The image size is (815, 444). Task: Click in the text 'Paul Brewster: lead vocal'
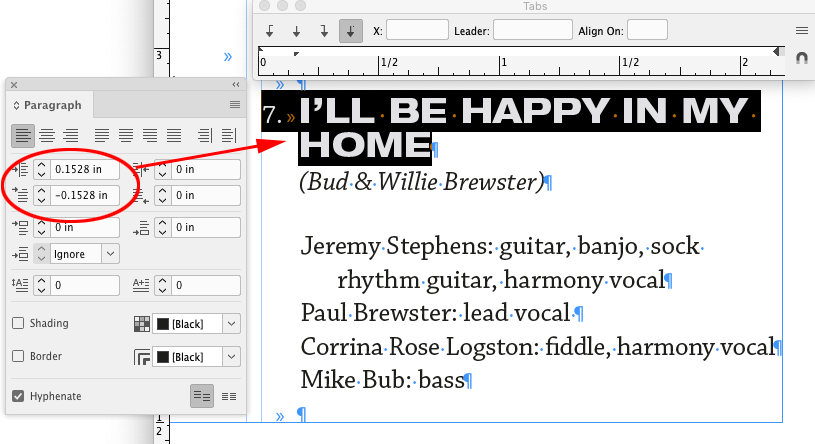435,313
